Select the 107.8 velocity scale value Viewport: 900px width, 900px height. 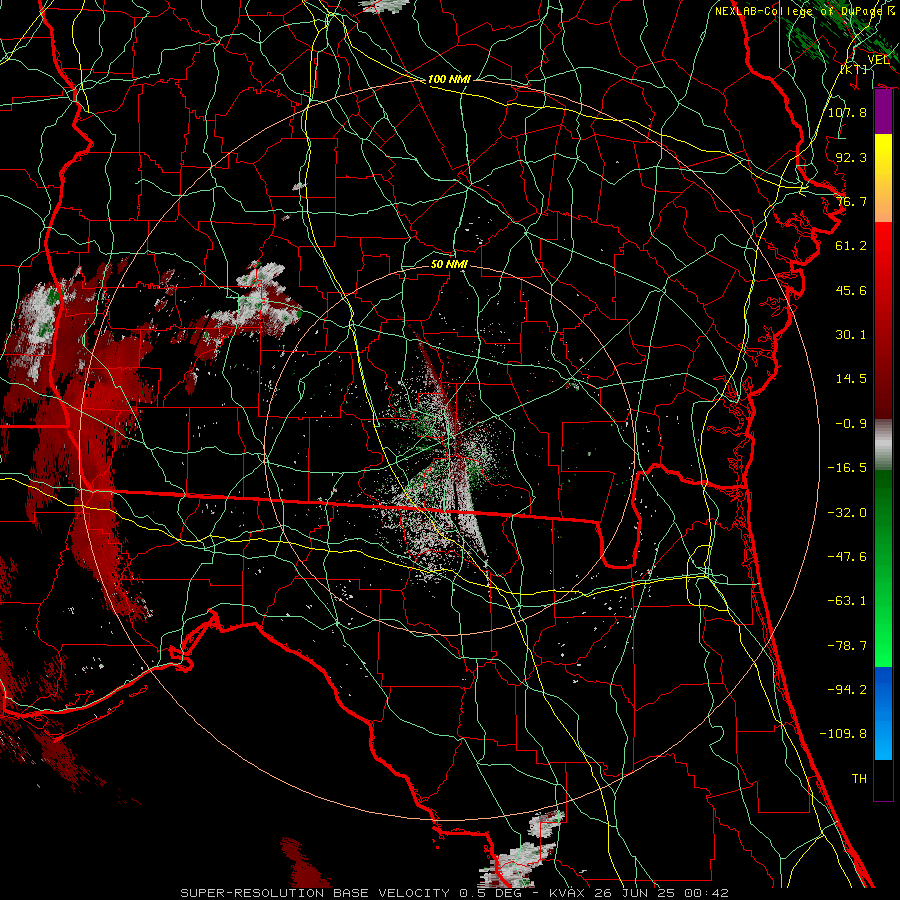click(x=847, y=112)
